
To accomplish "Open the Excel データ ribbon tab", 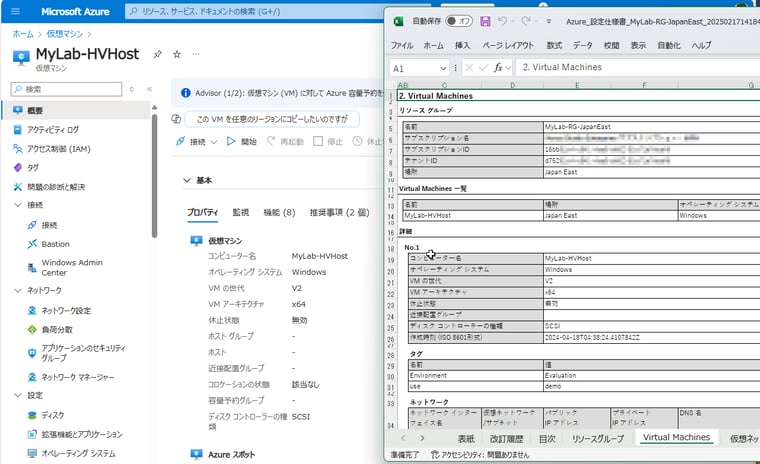I will tap(583, 46).
